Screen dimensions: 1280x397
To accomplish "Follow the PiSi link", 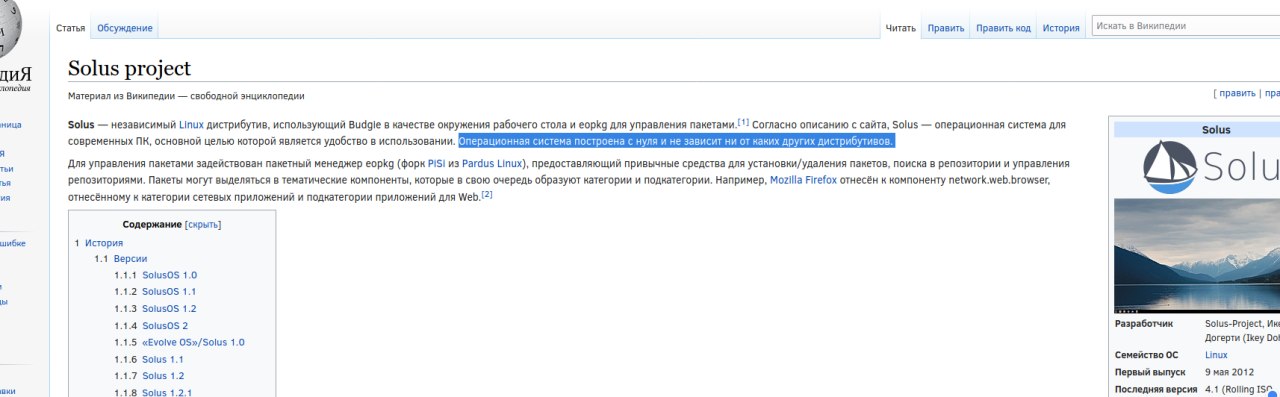I will pyautogui.click(x=436, y=163).
